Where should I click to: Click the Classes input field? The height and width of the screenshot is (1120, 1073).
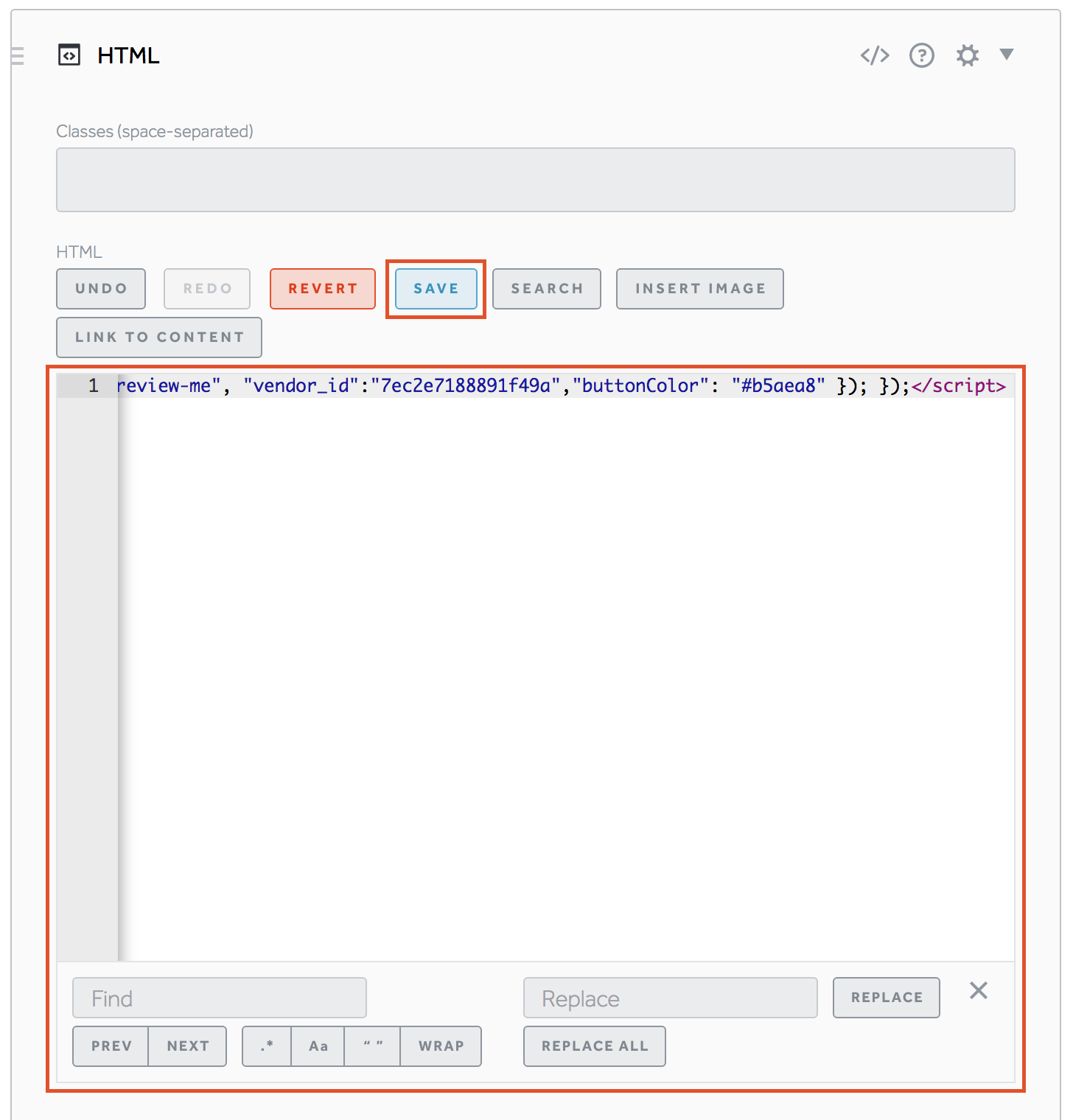(535, 180)
